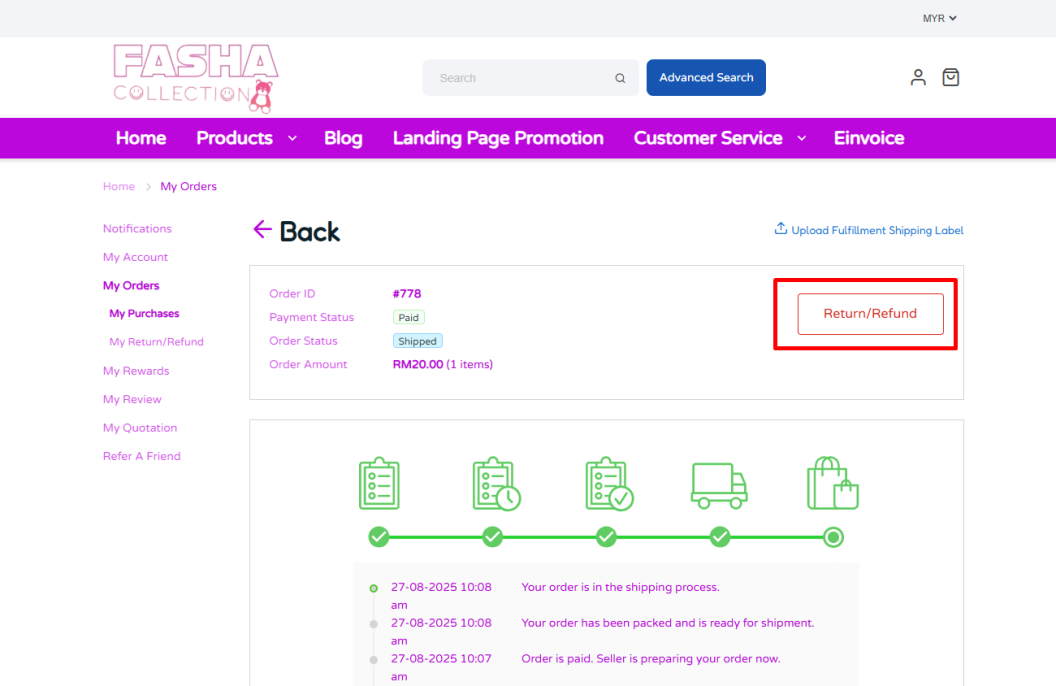Expand the Products menu chevron
Image resolution: width=1056 pixels, height=686 pixels.
click(x=292, y=138)
